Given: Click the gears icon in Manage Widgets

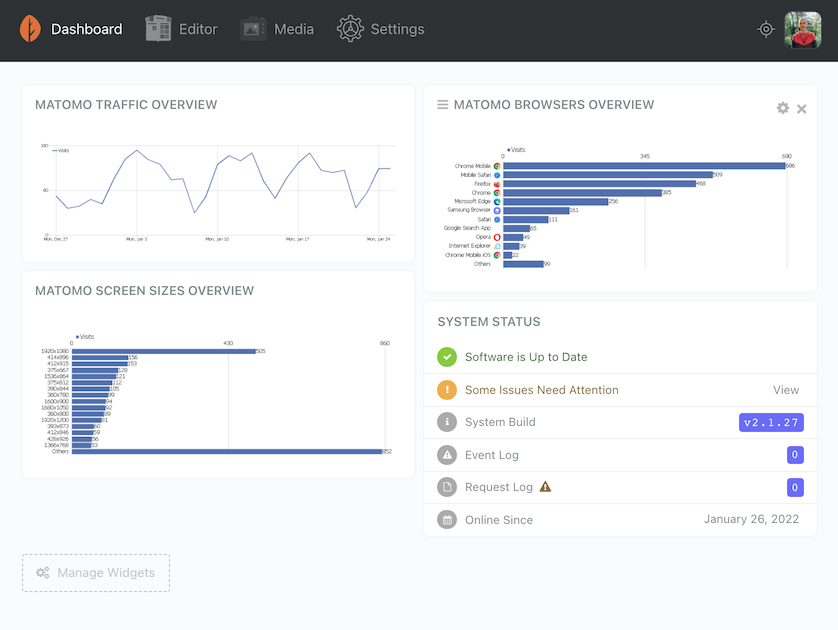Looking at the screenshot, I should (x=43, y=573).
